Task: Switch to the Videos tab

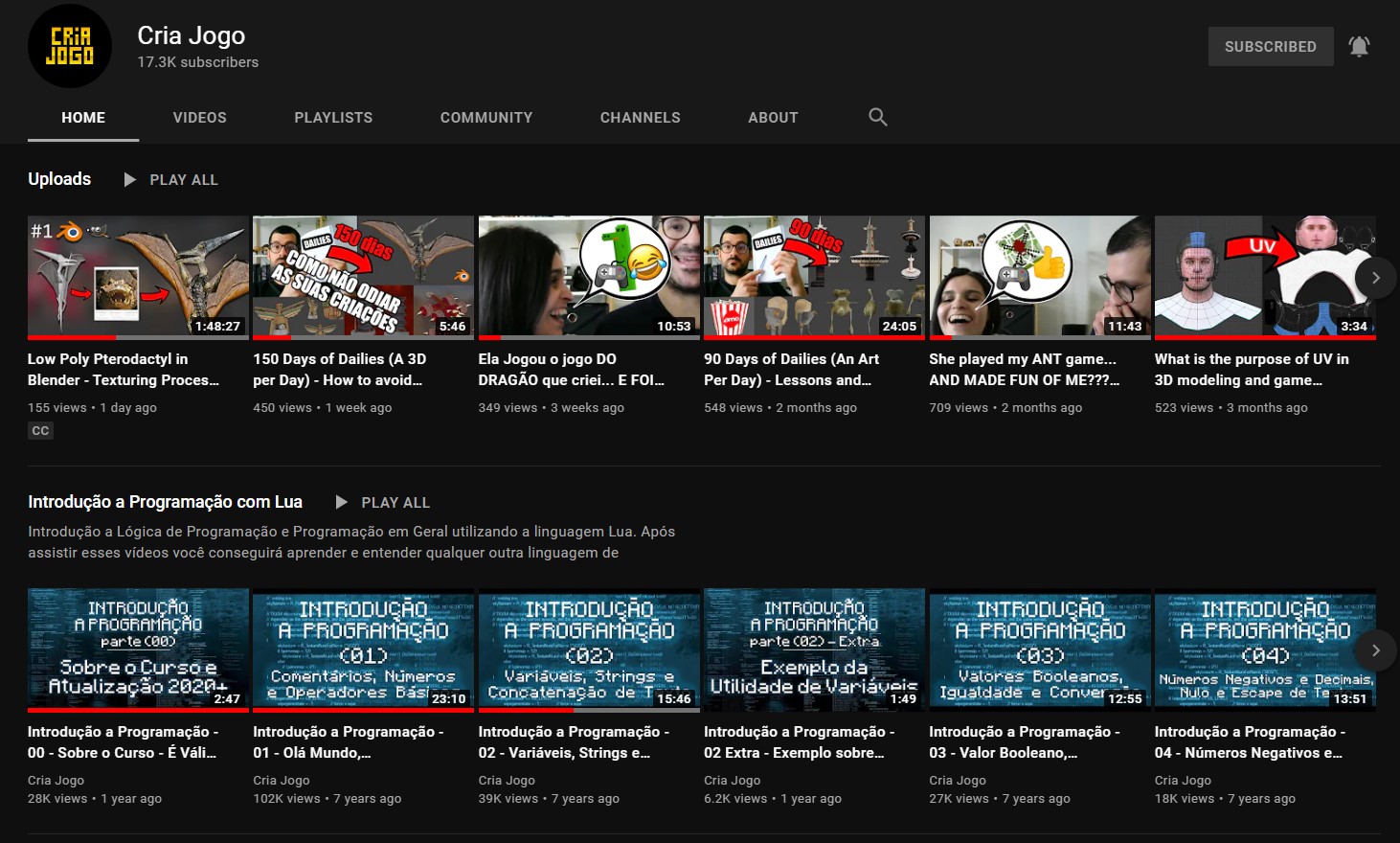Action: point(199,118)
